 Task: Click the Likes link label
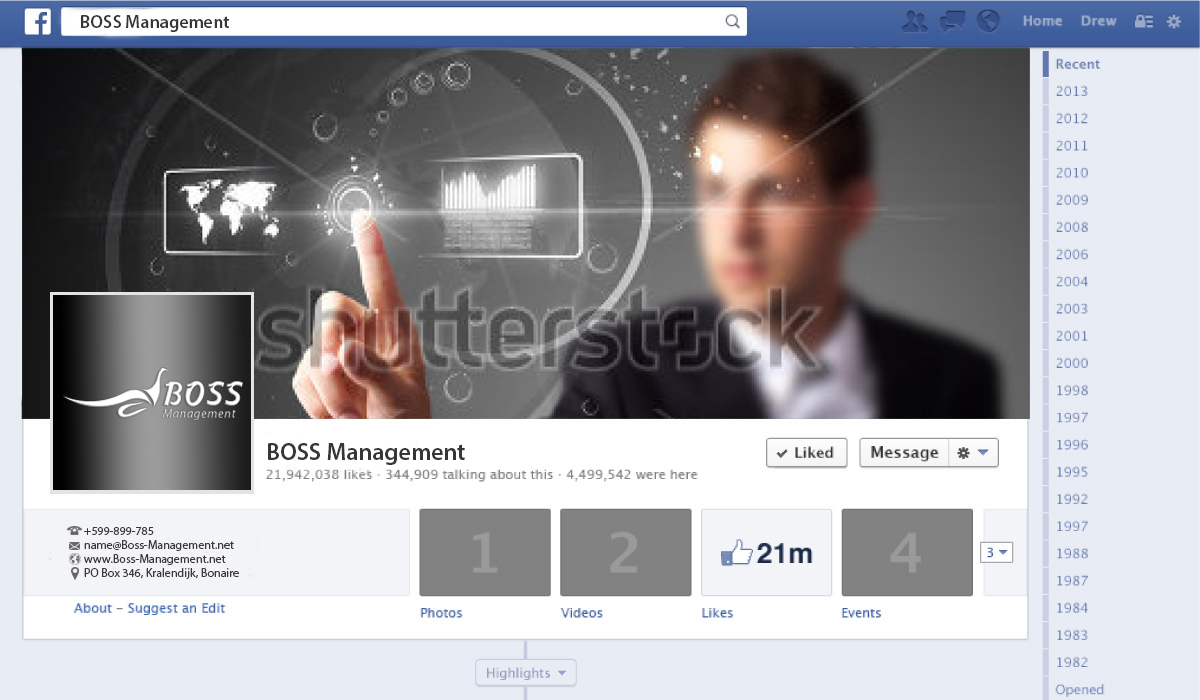point(717,613)
